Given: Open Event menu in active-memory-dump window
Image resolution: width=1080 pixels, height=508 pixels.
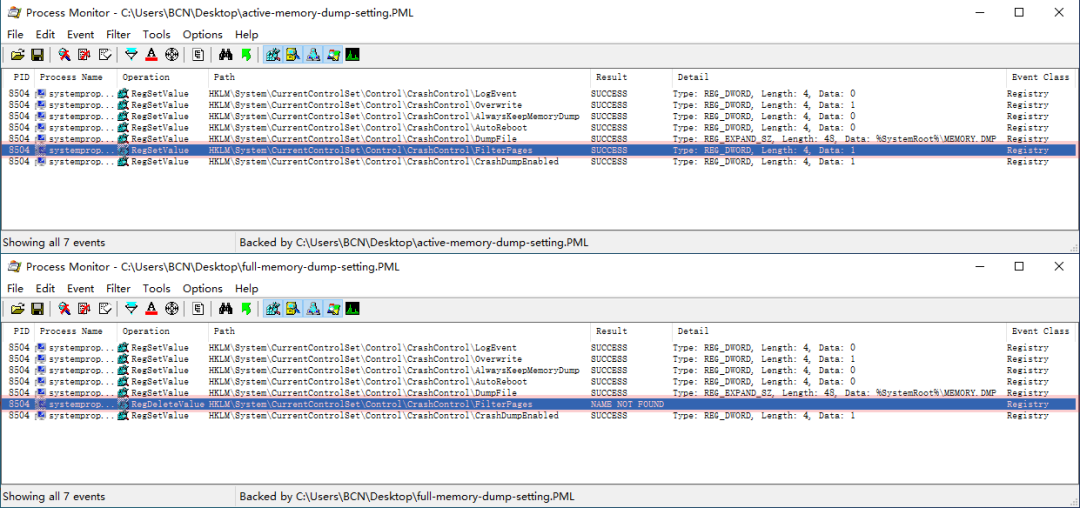Looking at the screenshot, I should point(81,34).
